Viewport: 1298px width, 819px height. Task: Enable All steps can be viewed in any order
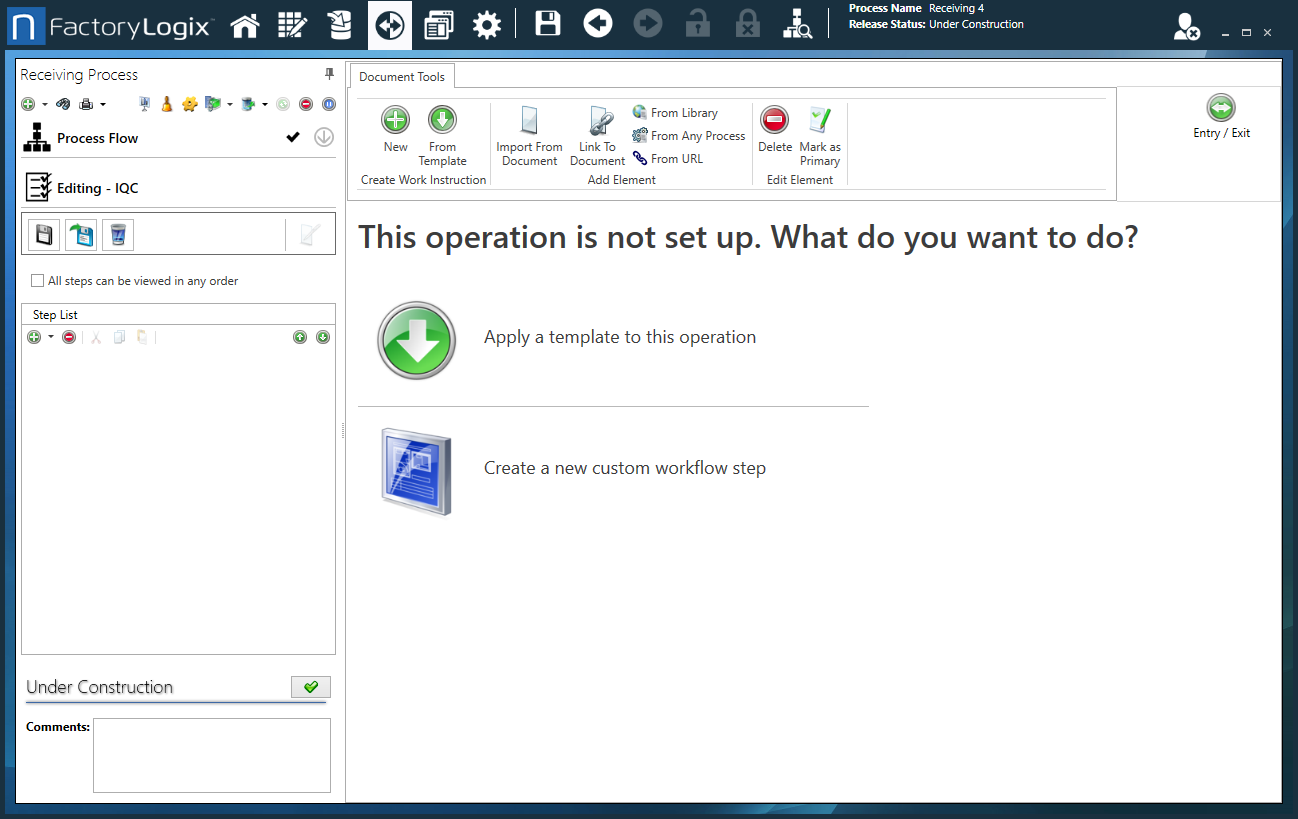click(37, 281)
